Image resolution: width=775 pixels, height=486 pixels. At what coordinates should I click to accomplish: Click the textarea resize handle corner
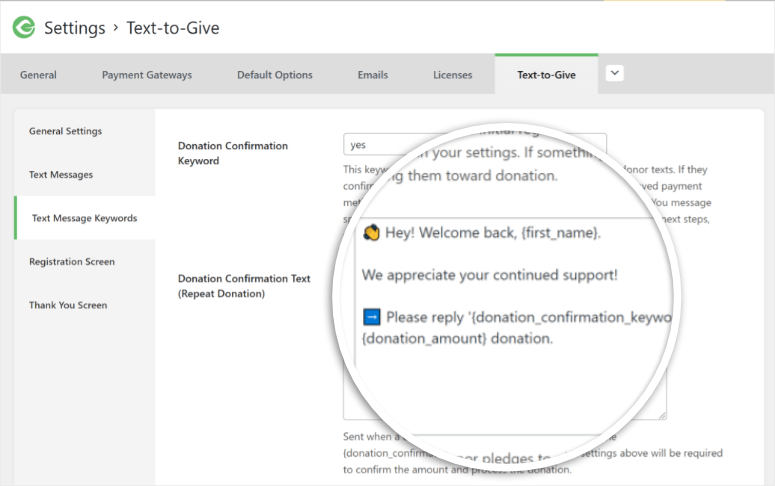click(662, 416)
